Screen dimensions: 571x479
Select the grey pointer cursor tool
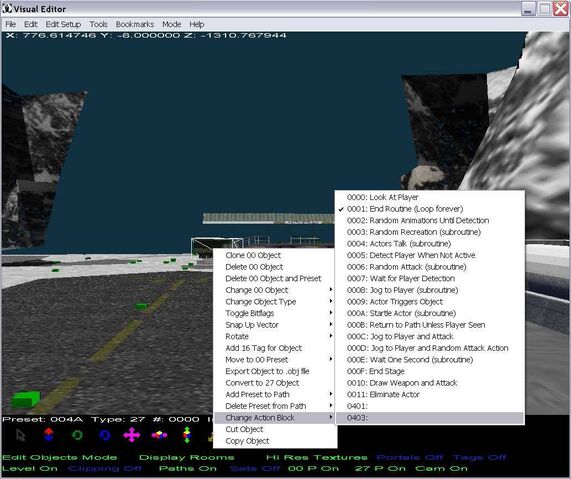pos(21,435)
